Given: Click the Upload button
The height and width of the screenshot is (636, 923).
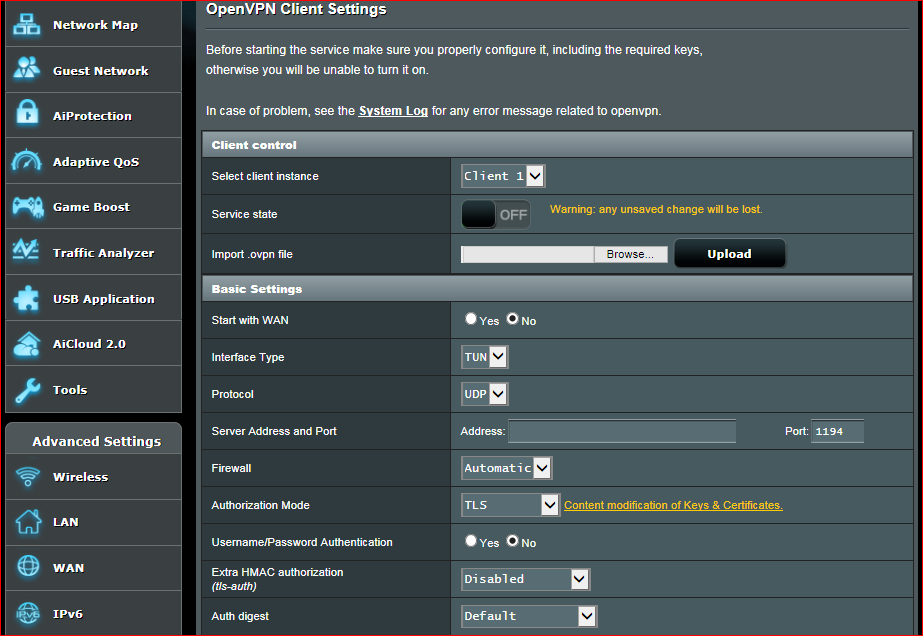Looking at the screenshot, I should tap(729, 254).
